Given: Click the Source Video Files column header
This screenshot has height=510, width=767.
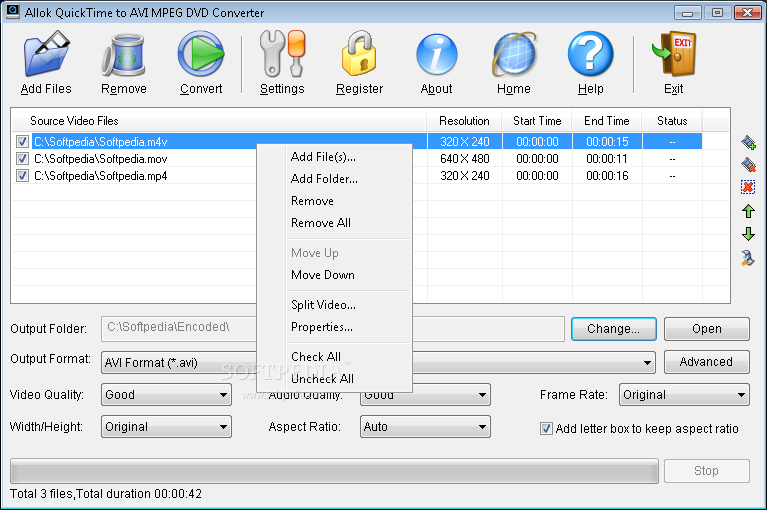Looking at the screenshot, I should coord(219,121).
